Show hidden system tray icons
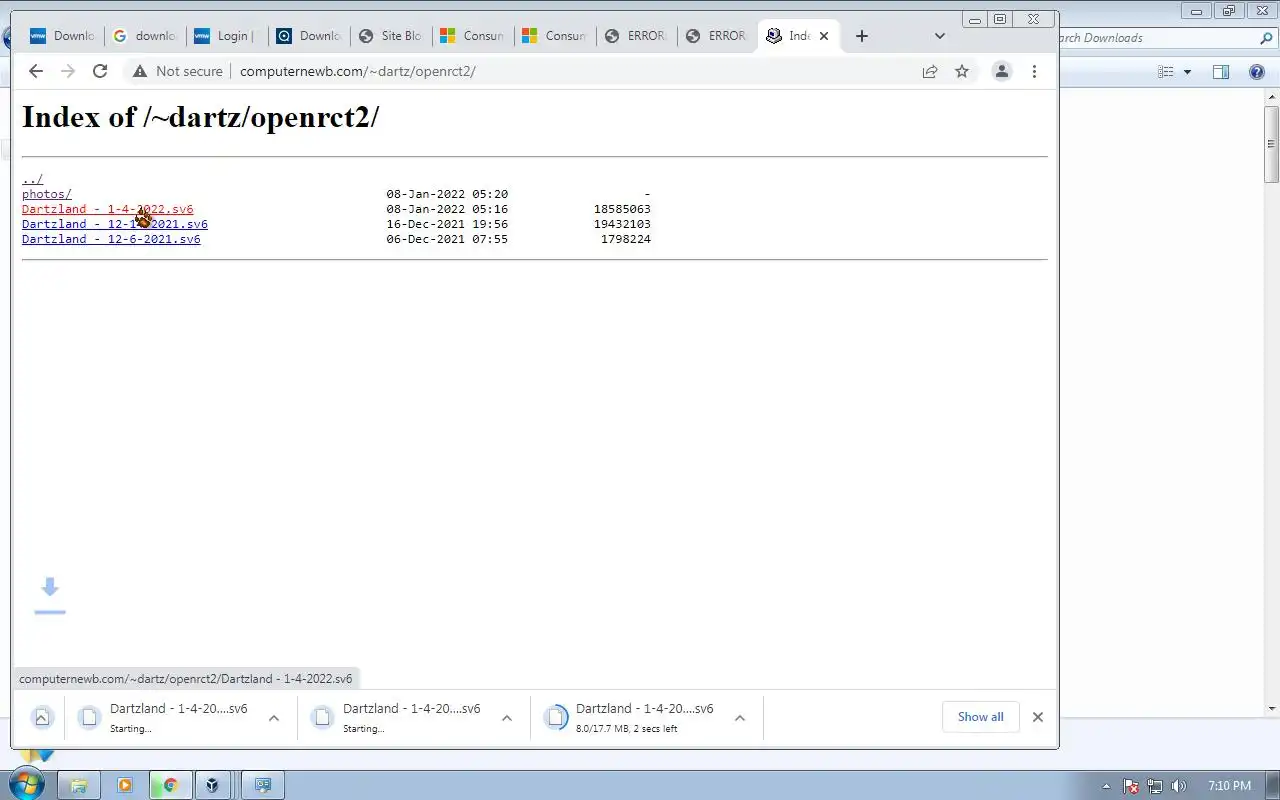Image resolution: width=1280 pixels, height=800 pixels. click(1106, 786)
